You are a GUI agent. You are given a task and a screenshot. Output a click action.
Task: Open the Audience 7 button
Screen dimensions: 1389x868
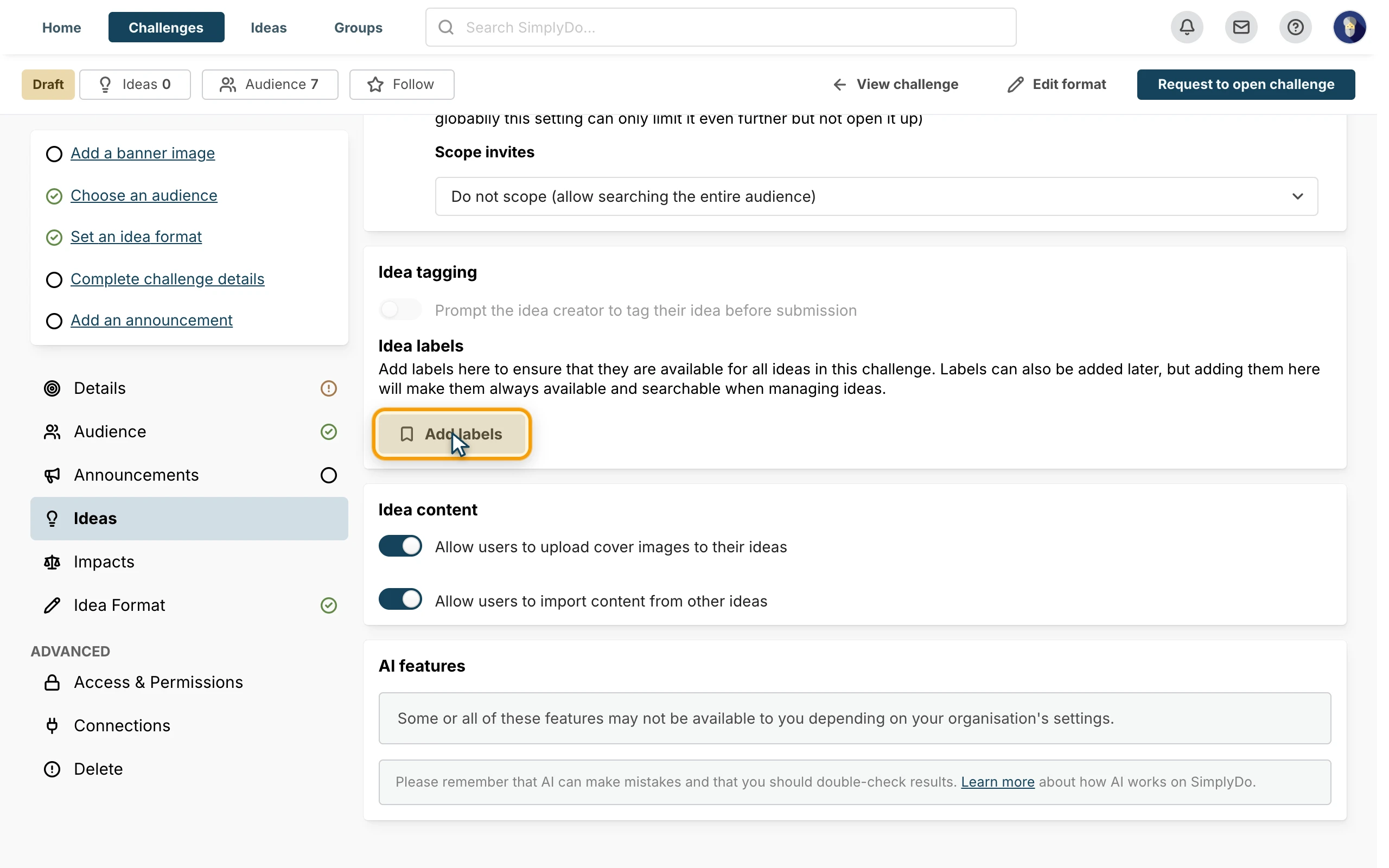click(x=270, y=85)
